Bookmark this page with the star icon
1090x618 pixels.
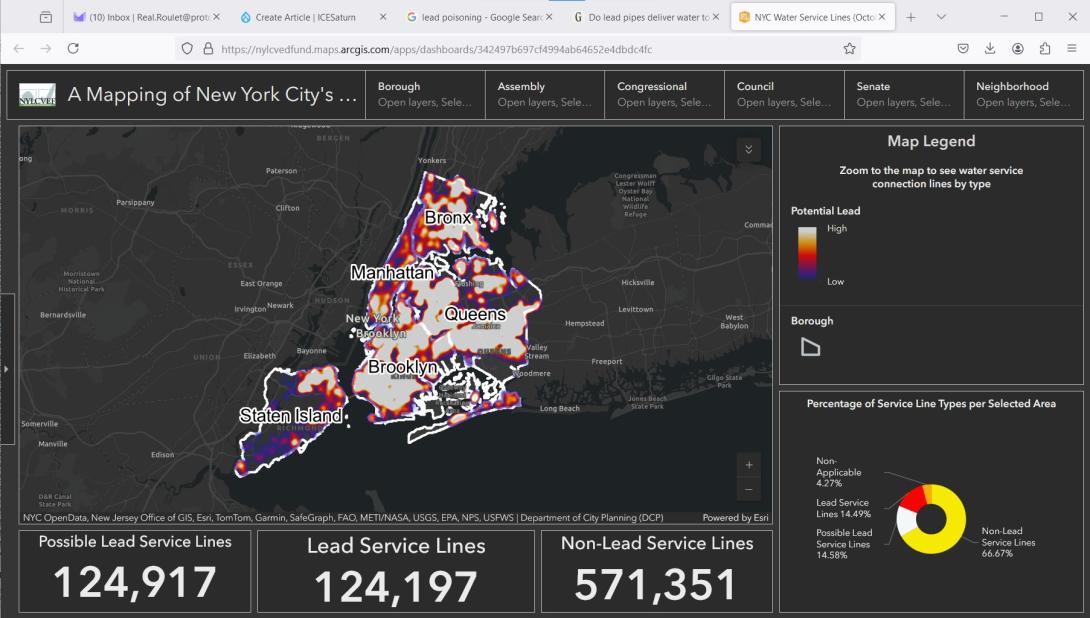[849, 48]
